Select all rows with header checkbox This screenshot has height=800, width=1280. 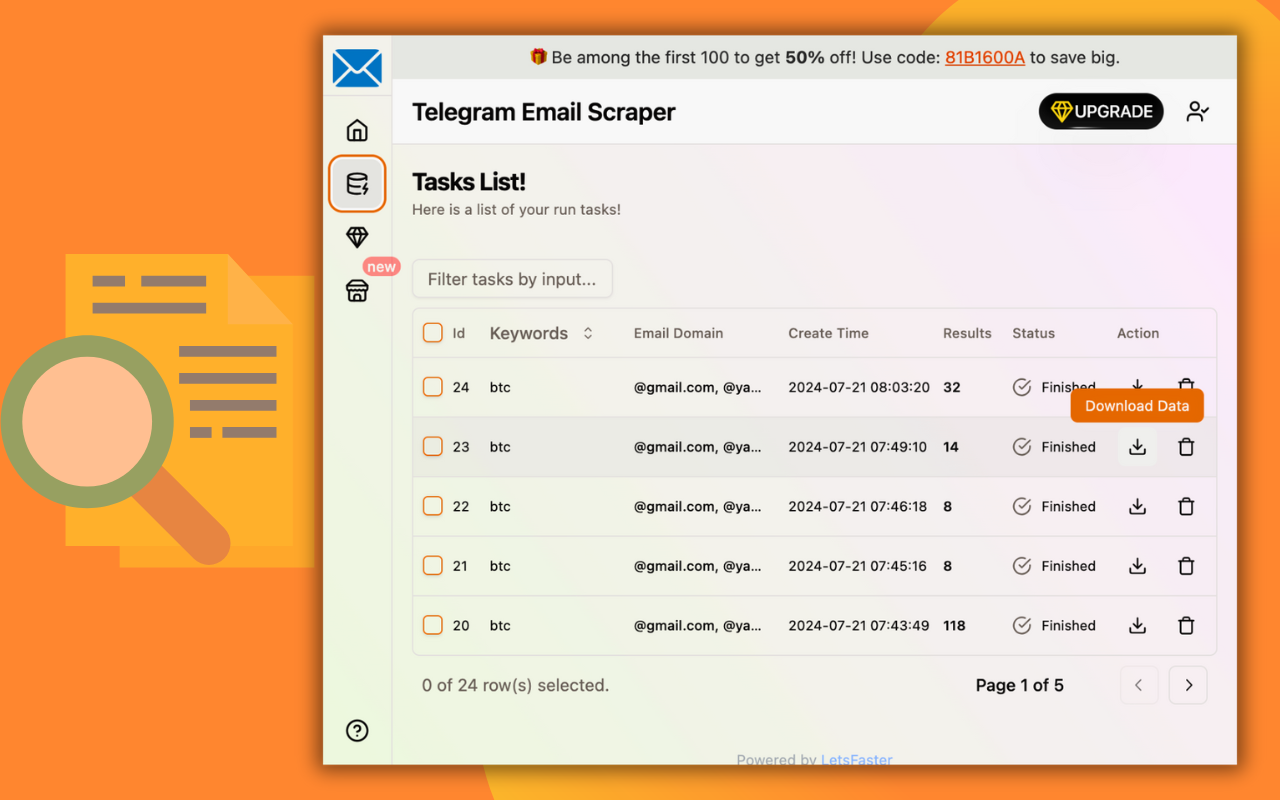click(432, 333)
